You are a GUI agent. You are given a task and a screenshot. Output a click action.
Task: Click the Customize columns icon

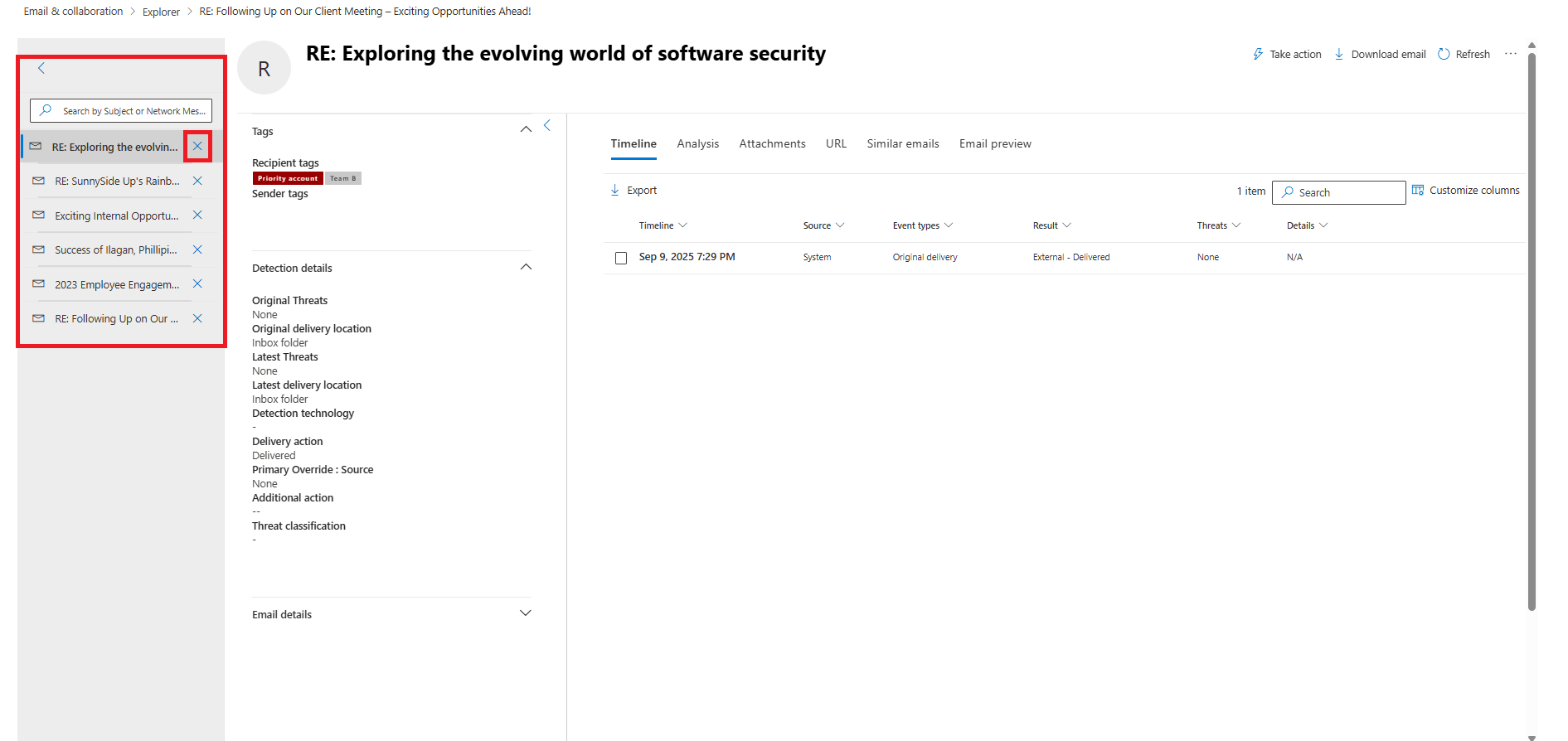(x=1418, y=190)
